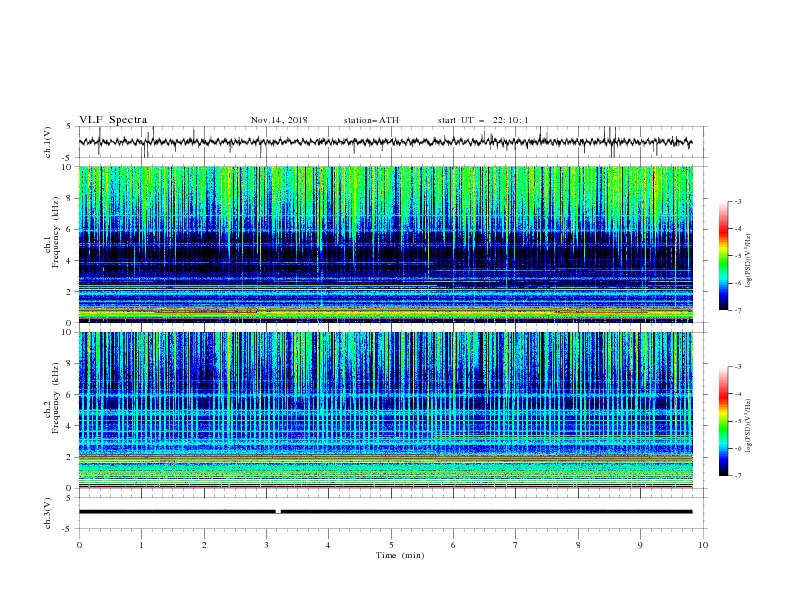Click the "8" tick on Time axis
Image resolution: width=792 pixels, height=612 pixels.
pos(578,545)
